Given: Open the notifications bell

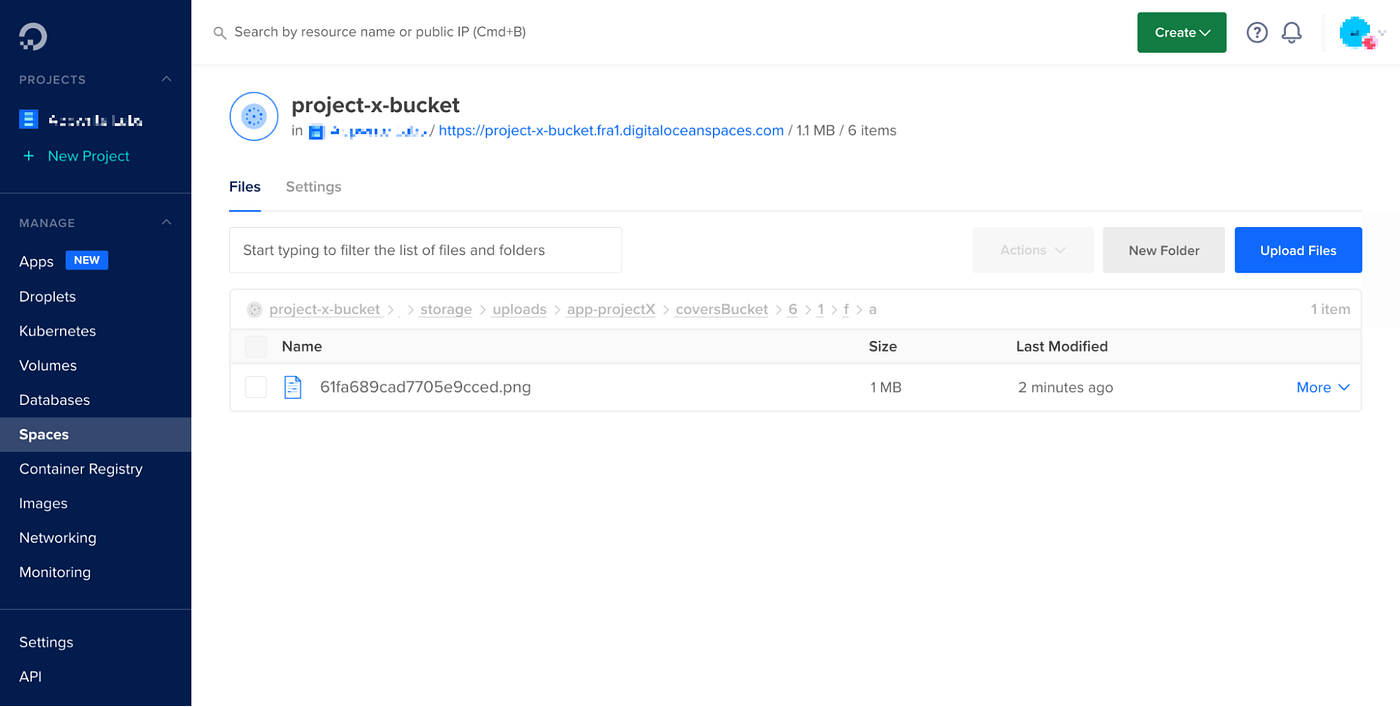Looking at the screenshot, I should [x=1291, y=31].
